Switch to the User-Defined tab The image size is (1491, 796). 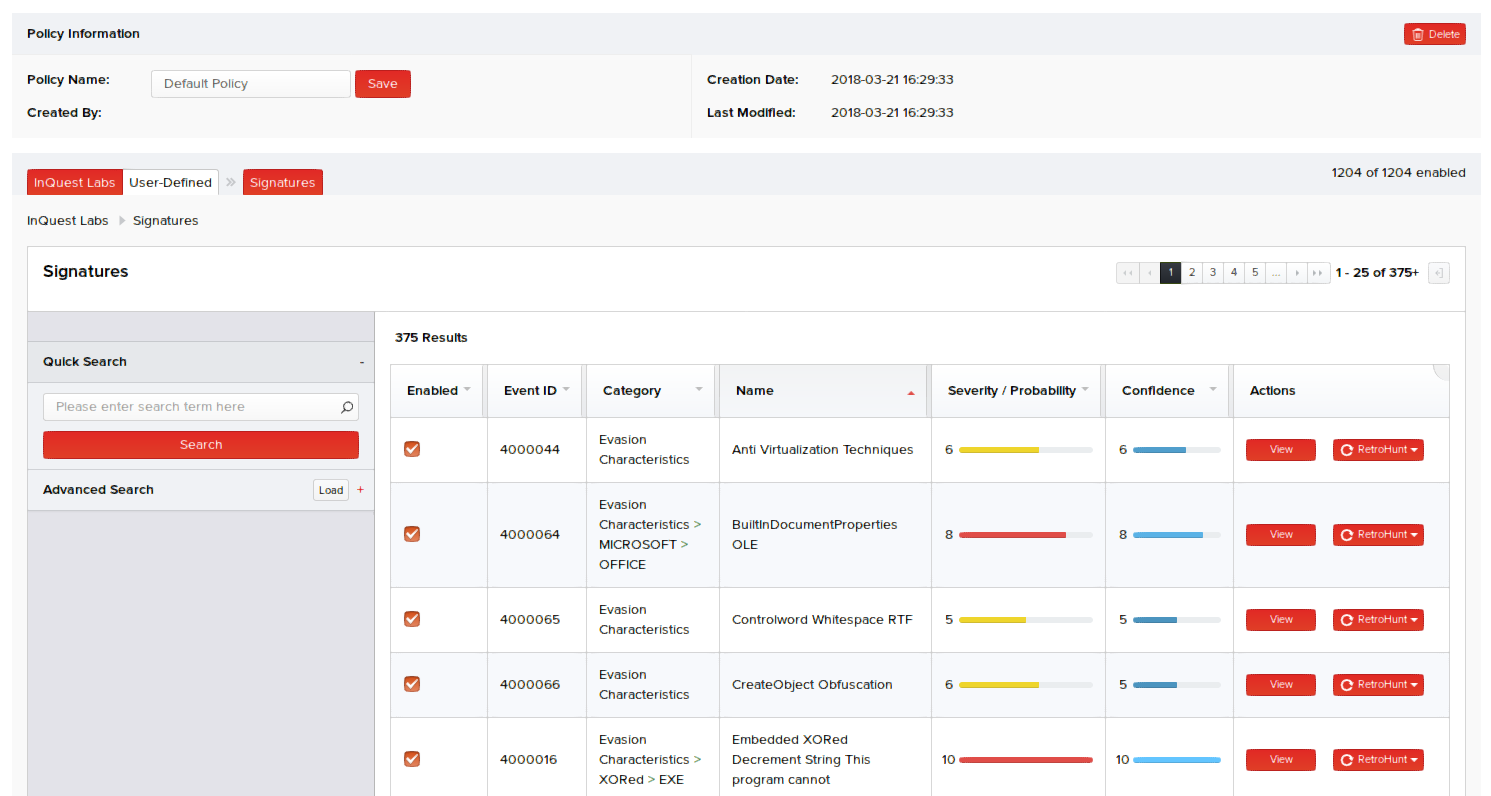point(170,182)
